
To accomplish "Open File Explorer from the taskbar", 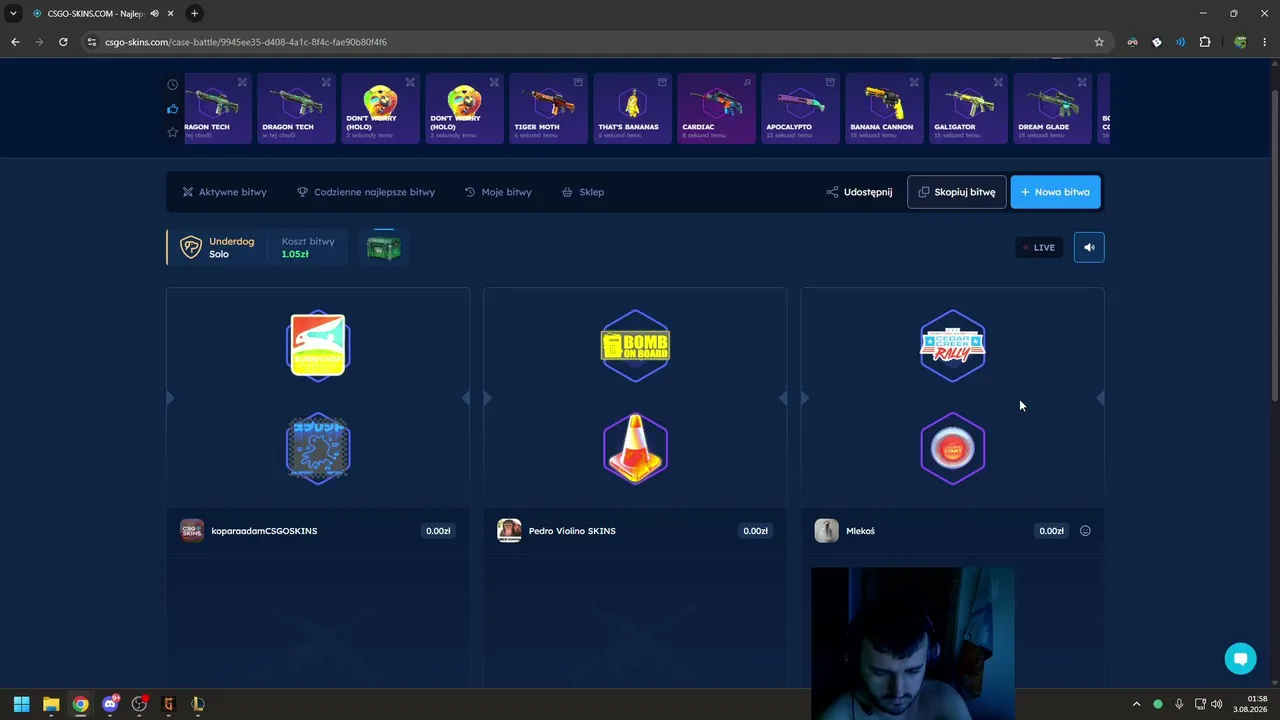I will pyautogui.click(x=51, y=704).
